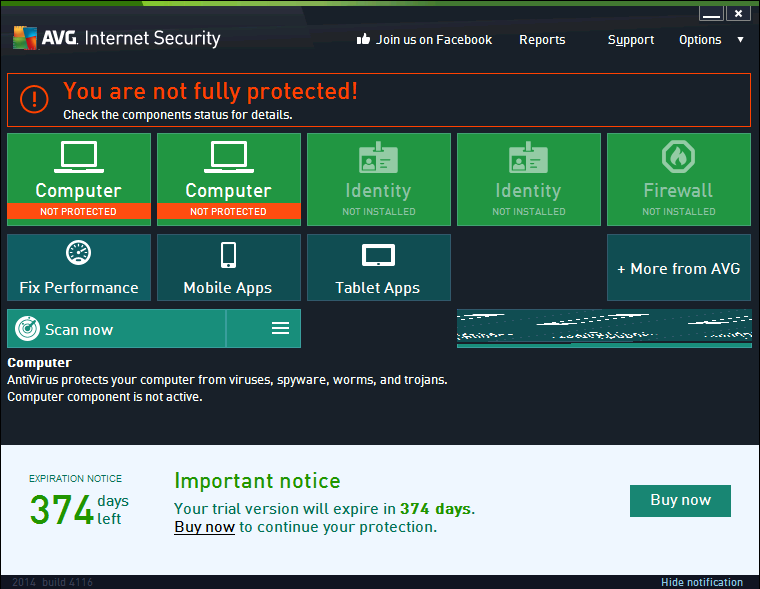This screenshot has height=589, width=760.
Task: Click the Tablet Apps tablet icon
Action: (x=378, y=255)
